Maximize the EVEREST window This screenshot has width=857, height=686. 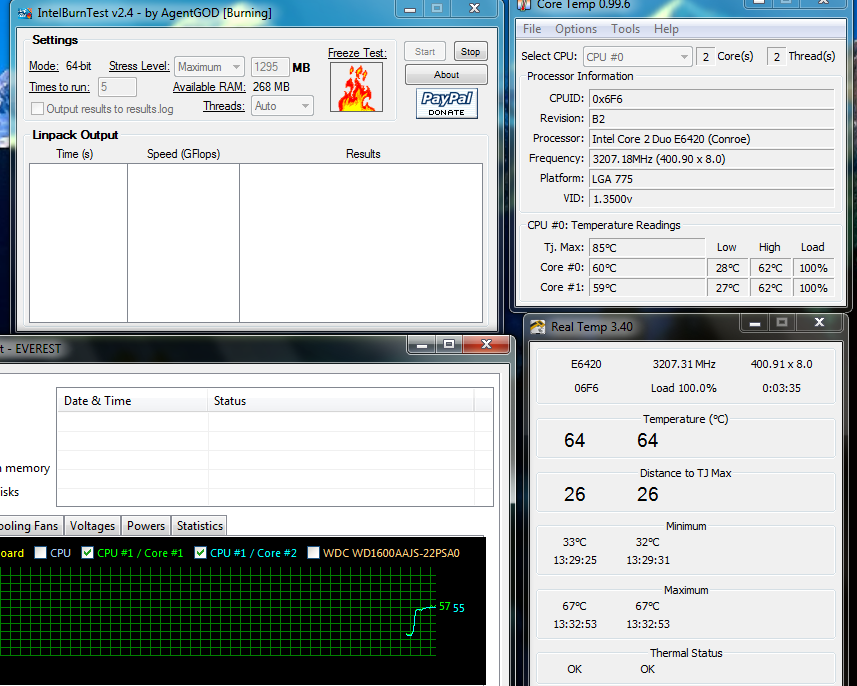click(x=449, y=344)
